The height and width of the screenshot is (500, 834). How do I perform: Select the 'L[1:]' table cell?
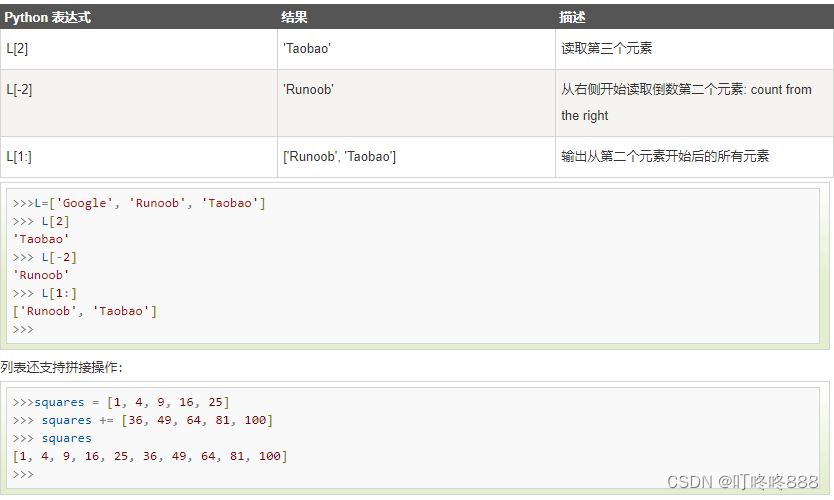click(x=139, y=157)
